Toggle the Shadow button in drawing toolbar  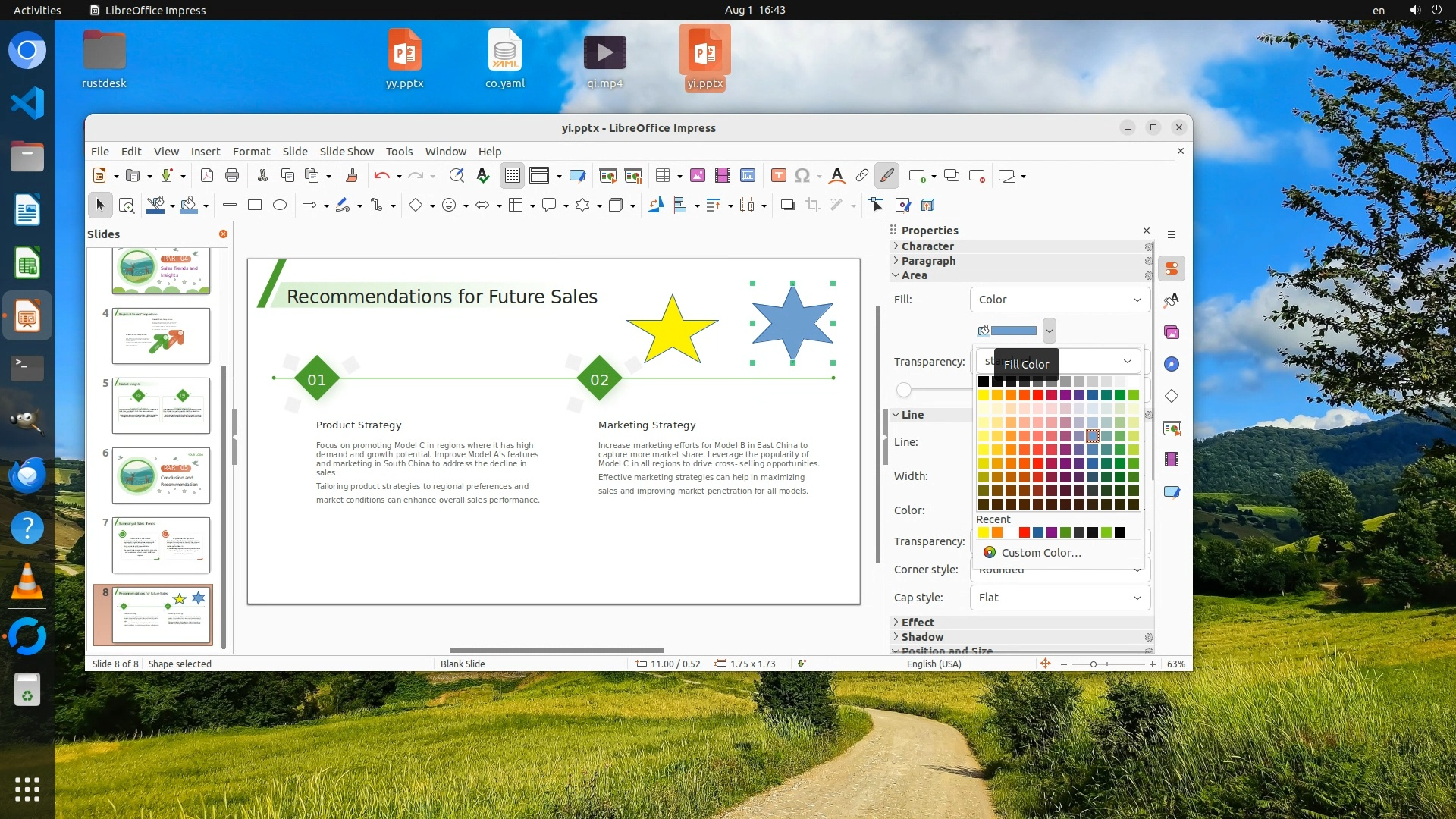787,205
